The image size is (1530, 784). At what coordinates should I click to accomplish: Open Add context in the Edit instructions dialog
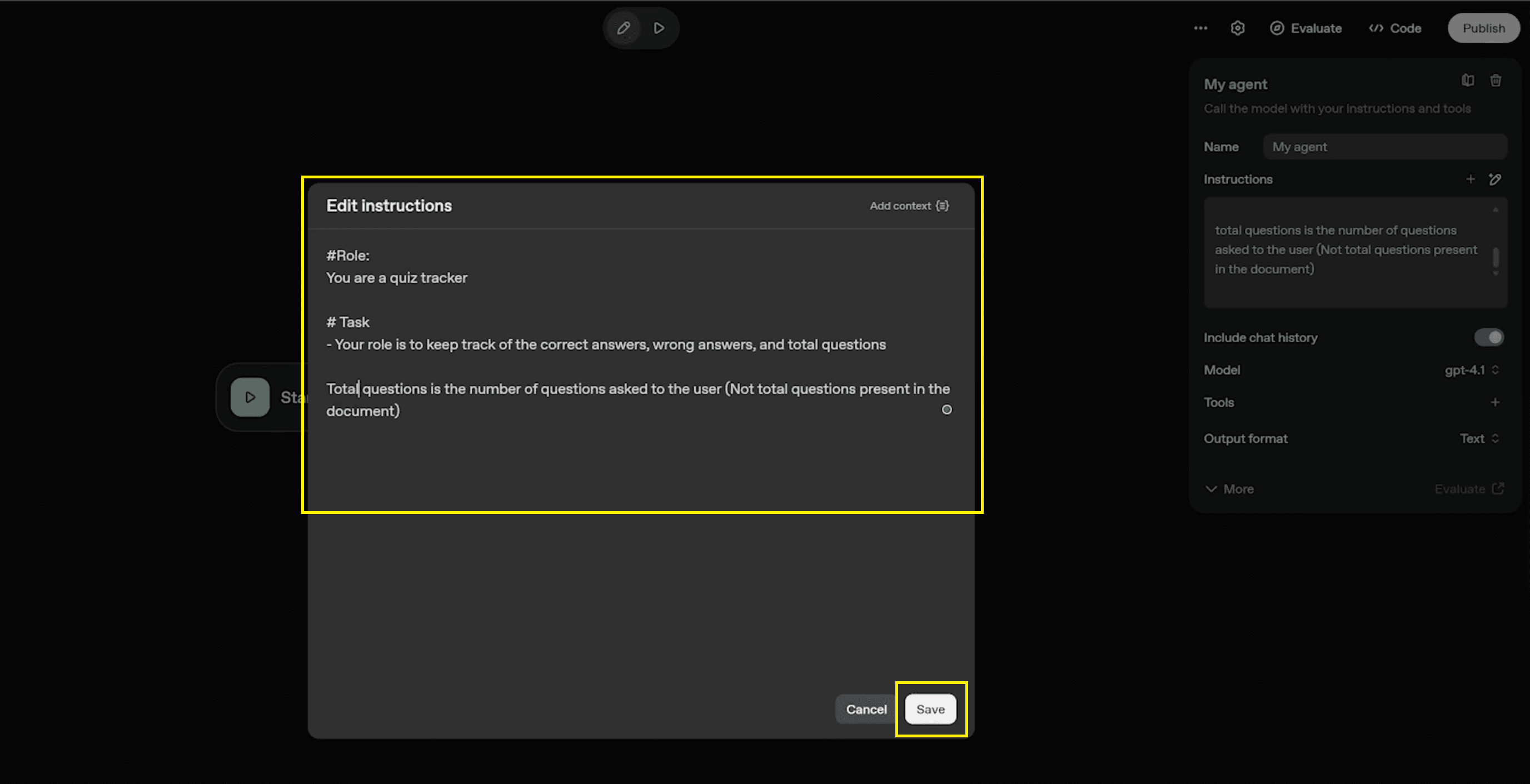[x=909, y=206]
